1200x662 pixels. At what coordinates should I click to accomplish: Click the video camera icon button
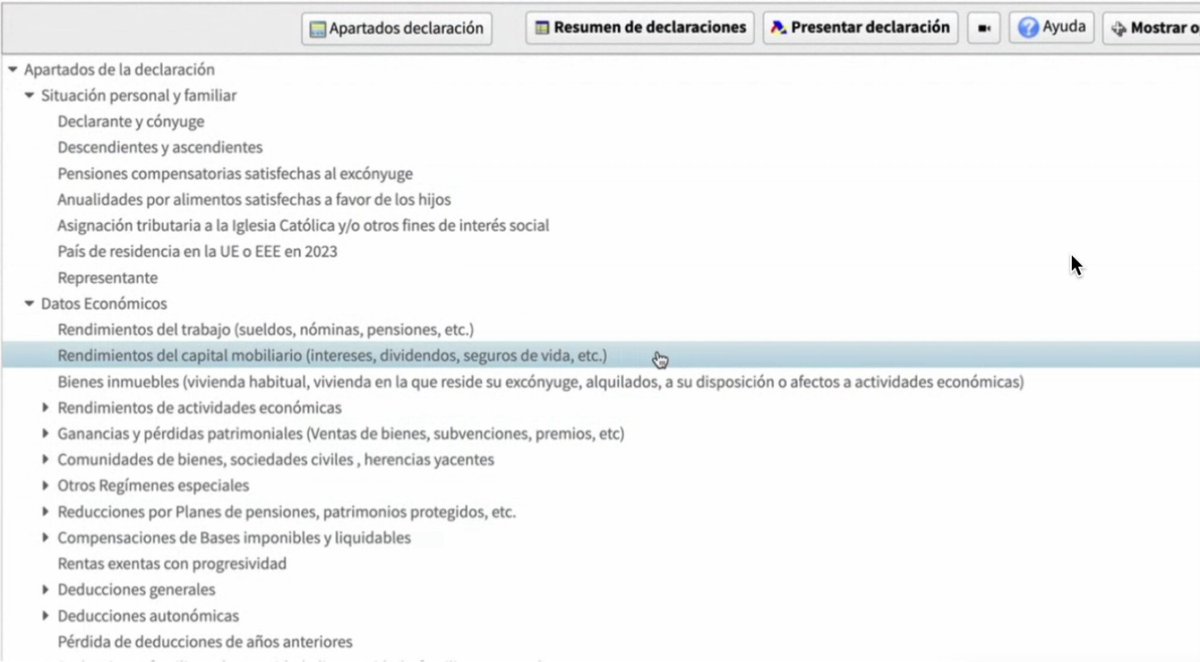tap(984, 28)
